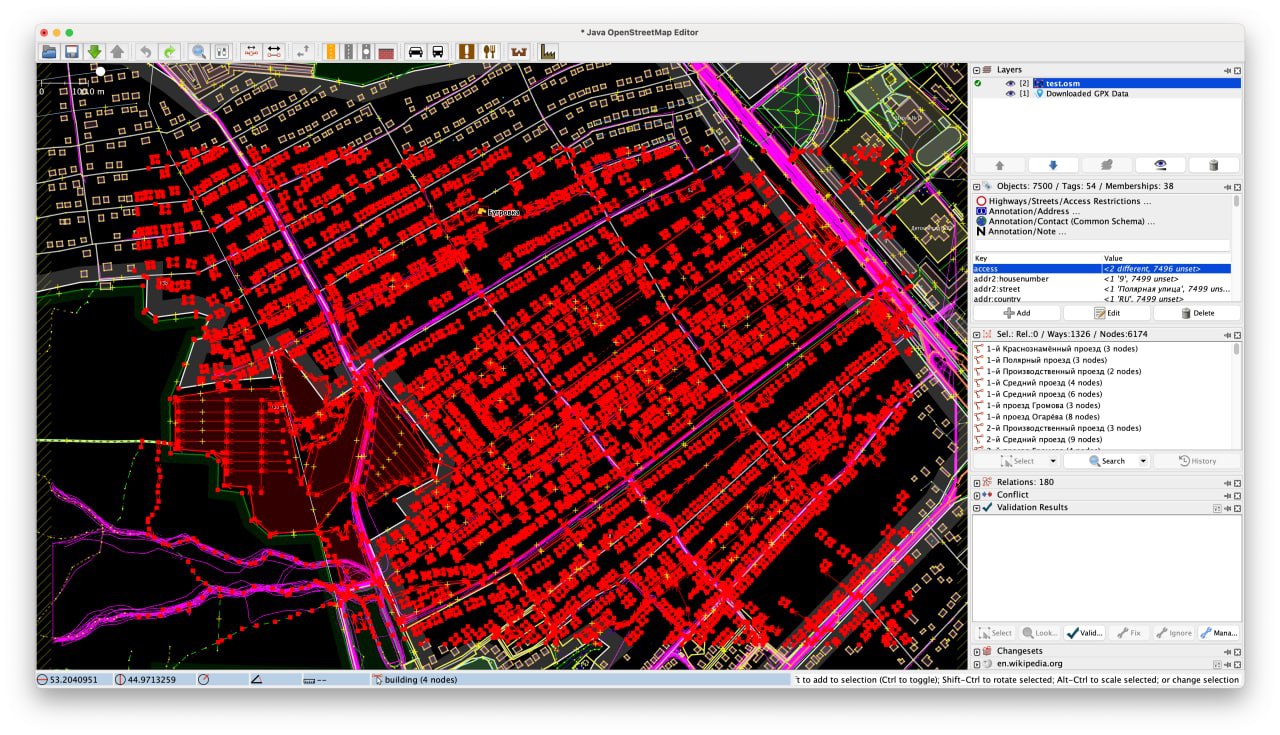The height and width of the screenshot is (735, 1280).
Task: Move the layer up with the grey arrow
Action: pyautogui.click(x=1001, y=165)
